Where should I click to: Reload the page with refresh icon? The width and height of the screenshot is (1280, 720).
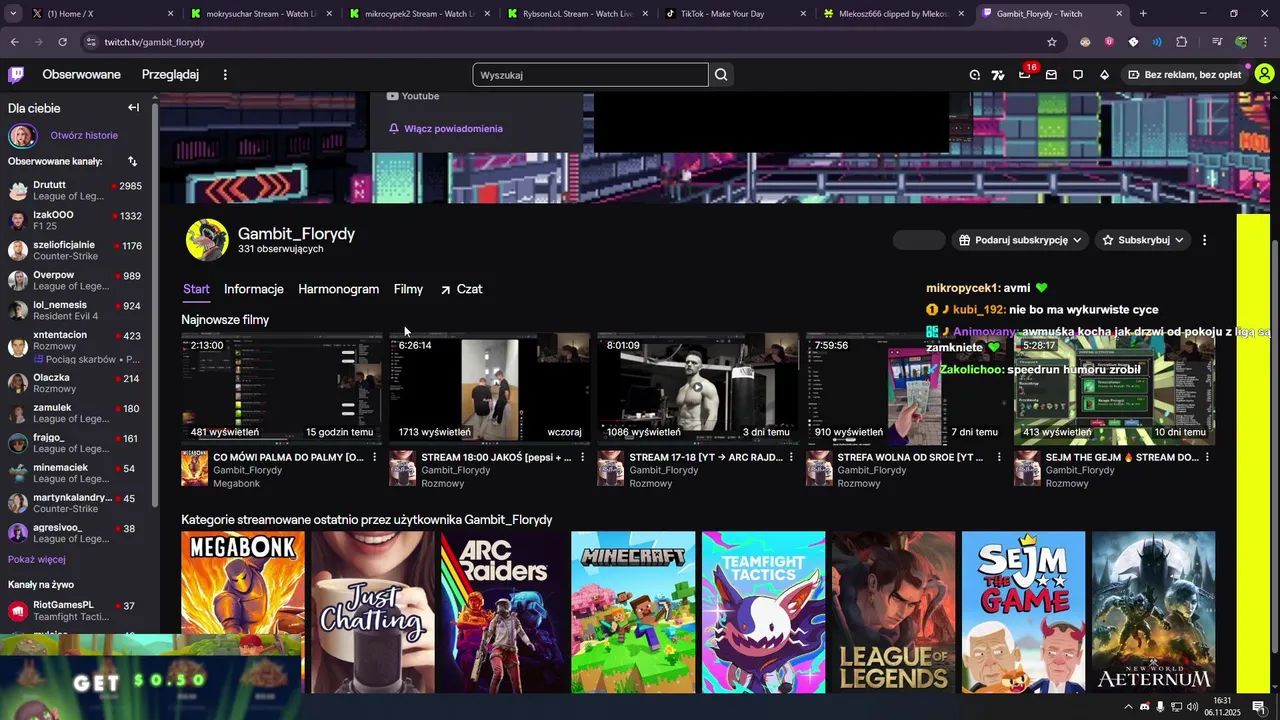coord(62,42)
